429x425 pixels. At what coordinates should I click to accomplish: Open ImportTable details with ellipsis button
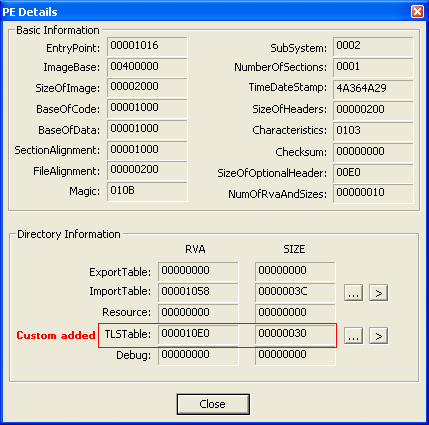click(x=353, y=293)
